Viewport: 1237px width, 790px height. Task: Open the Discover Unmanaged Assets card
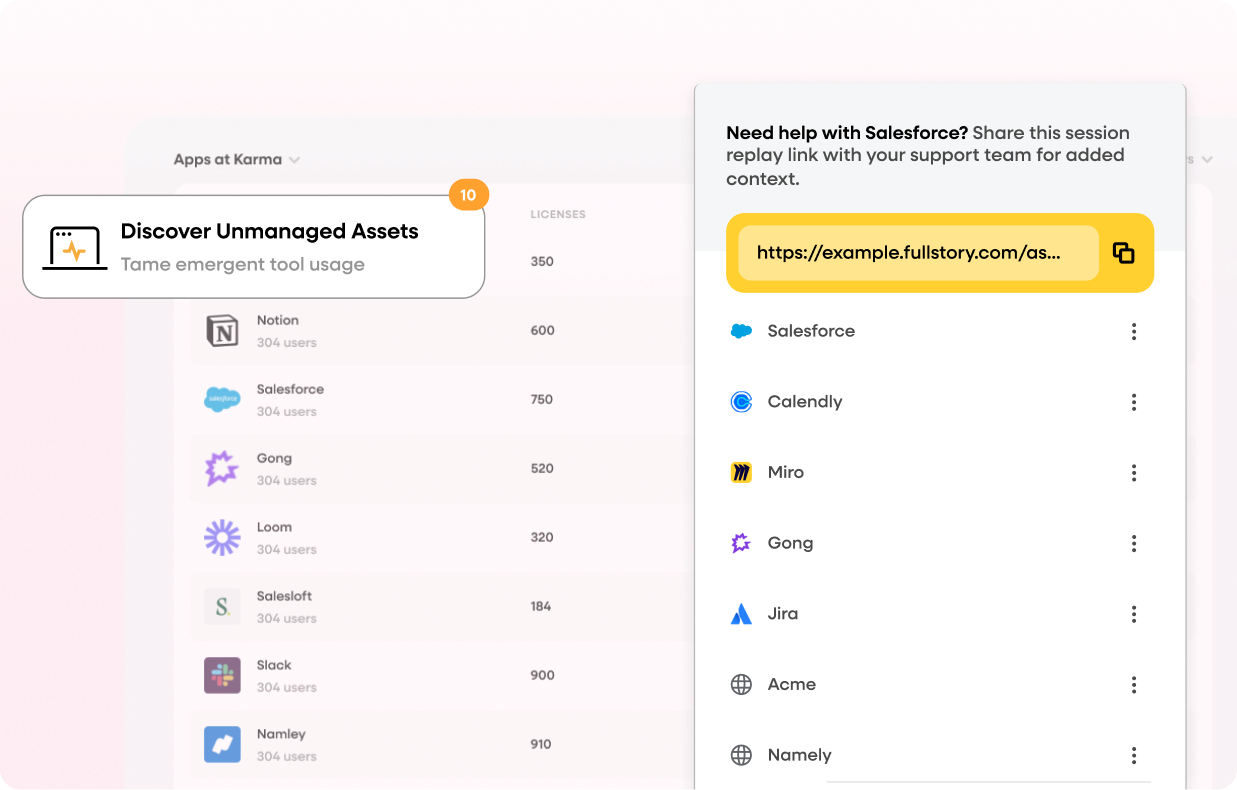click(x=254, y=246)
